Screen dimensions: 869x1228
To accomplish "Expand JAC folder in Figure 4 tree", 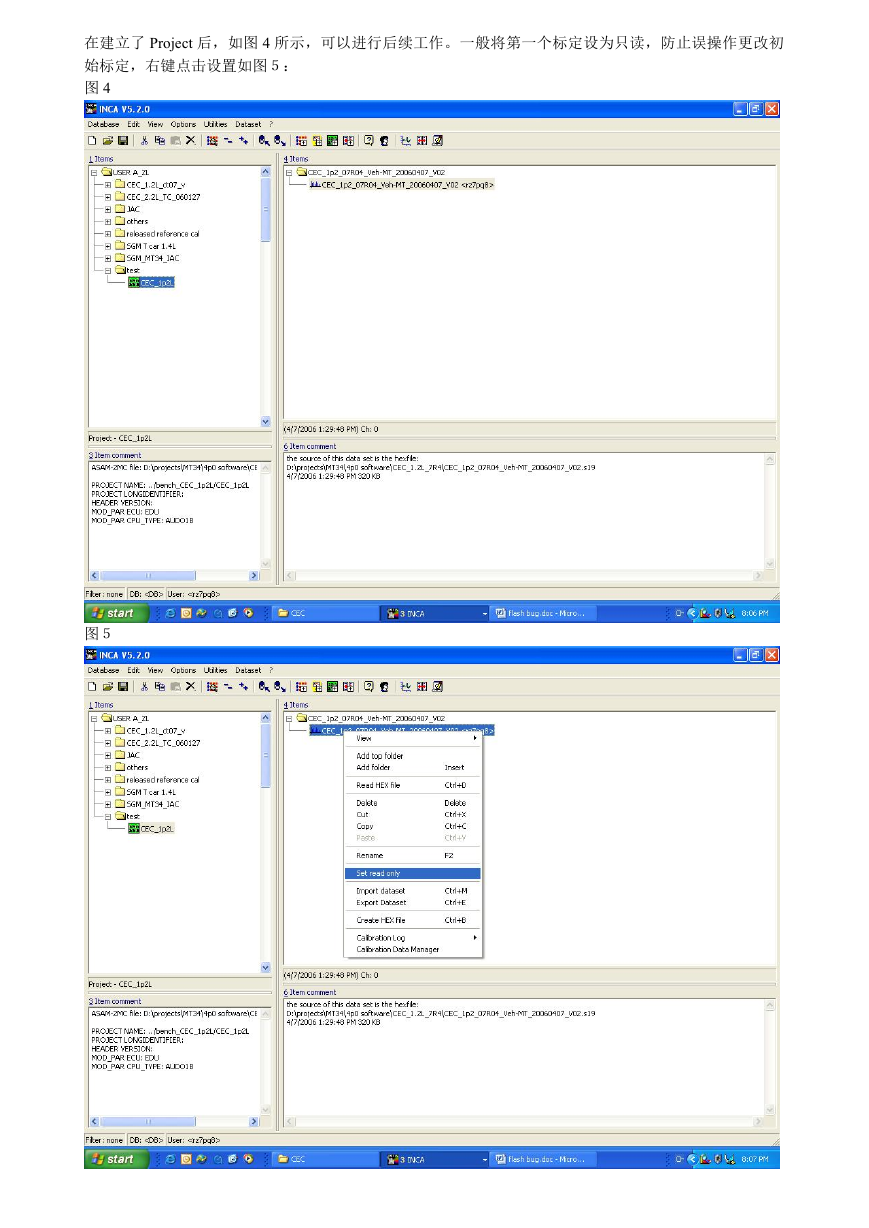I will pyautogui.click(x=108, y=209).
